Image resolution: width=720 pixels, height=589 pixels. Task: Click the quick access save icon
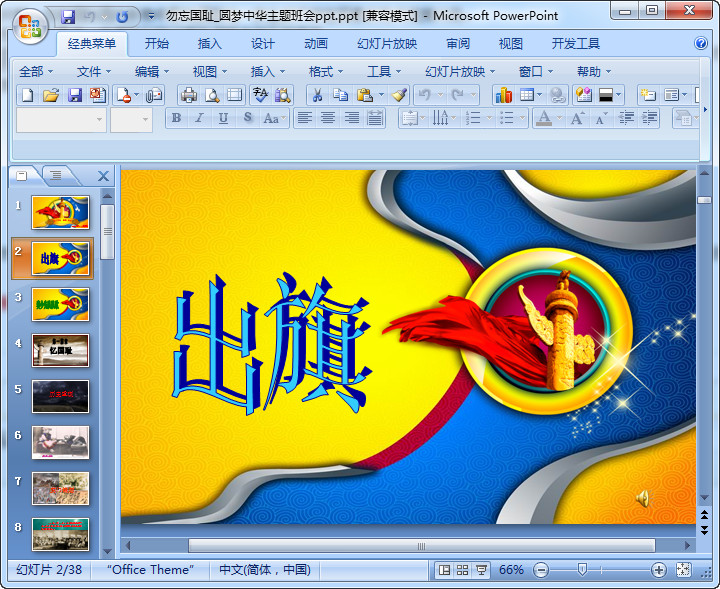pyautogui.click(x=68, y=17)
